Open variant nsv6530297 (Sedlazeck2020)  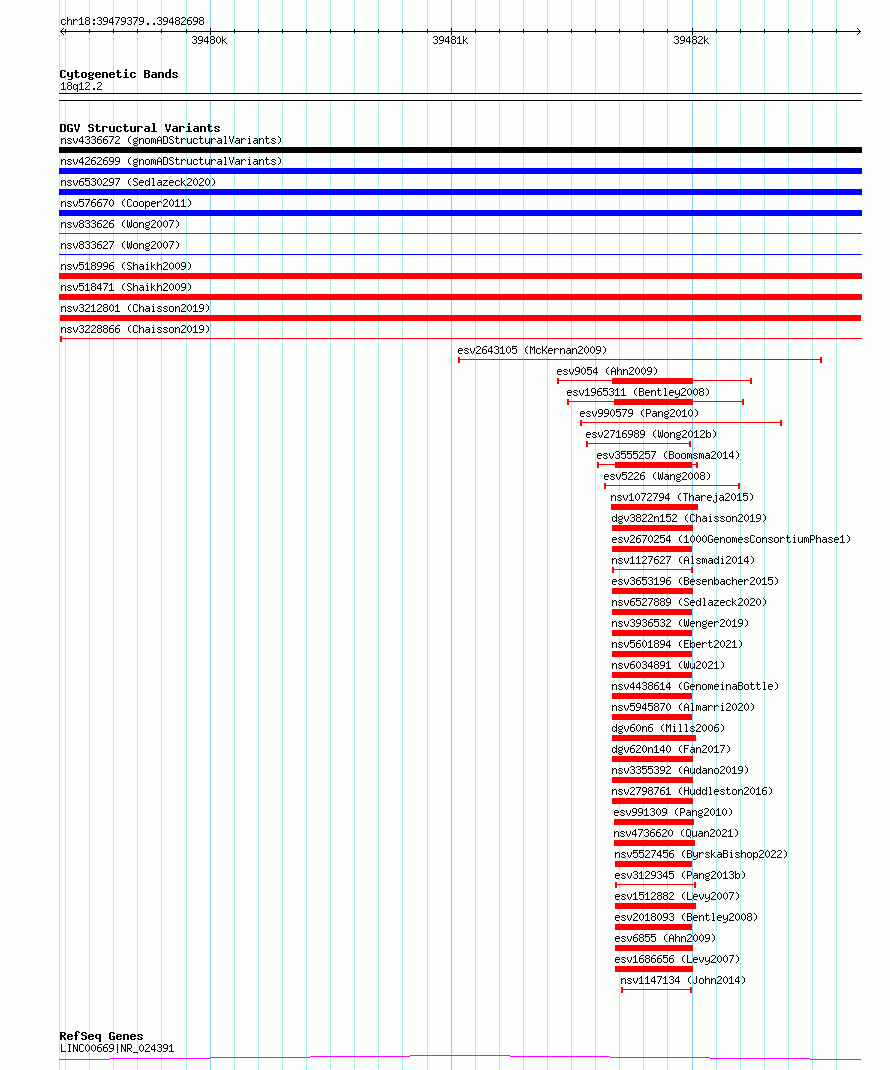pos(138,182)
